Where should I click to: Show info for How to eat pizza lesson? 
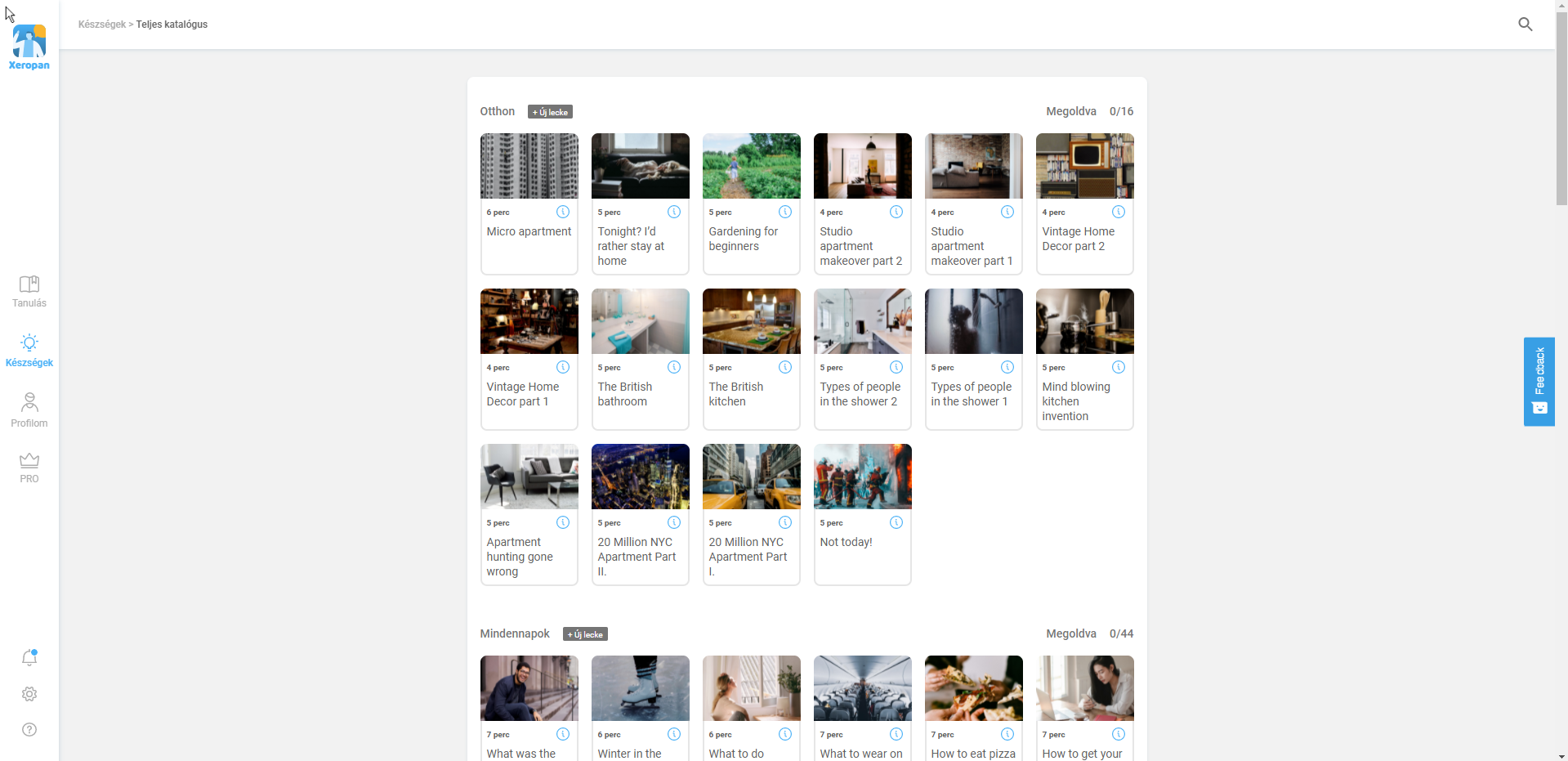point(1007,734)
